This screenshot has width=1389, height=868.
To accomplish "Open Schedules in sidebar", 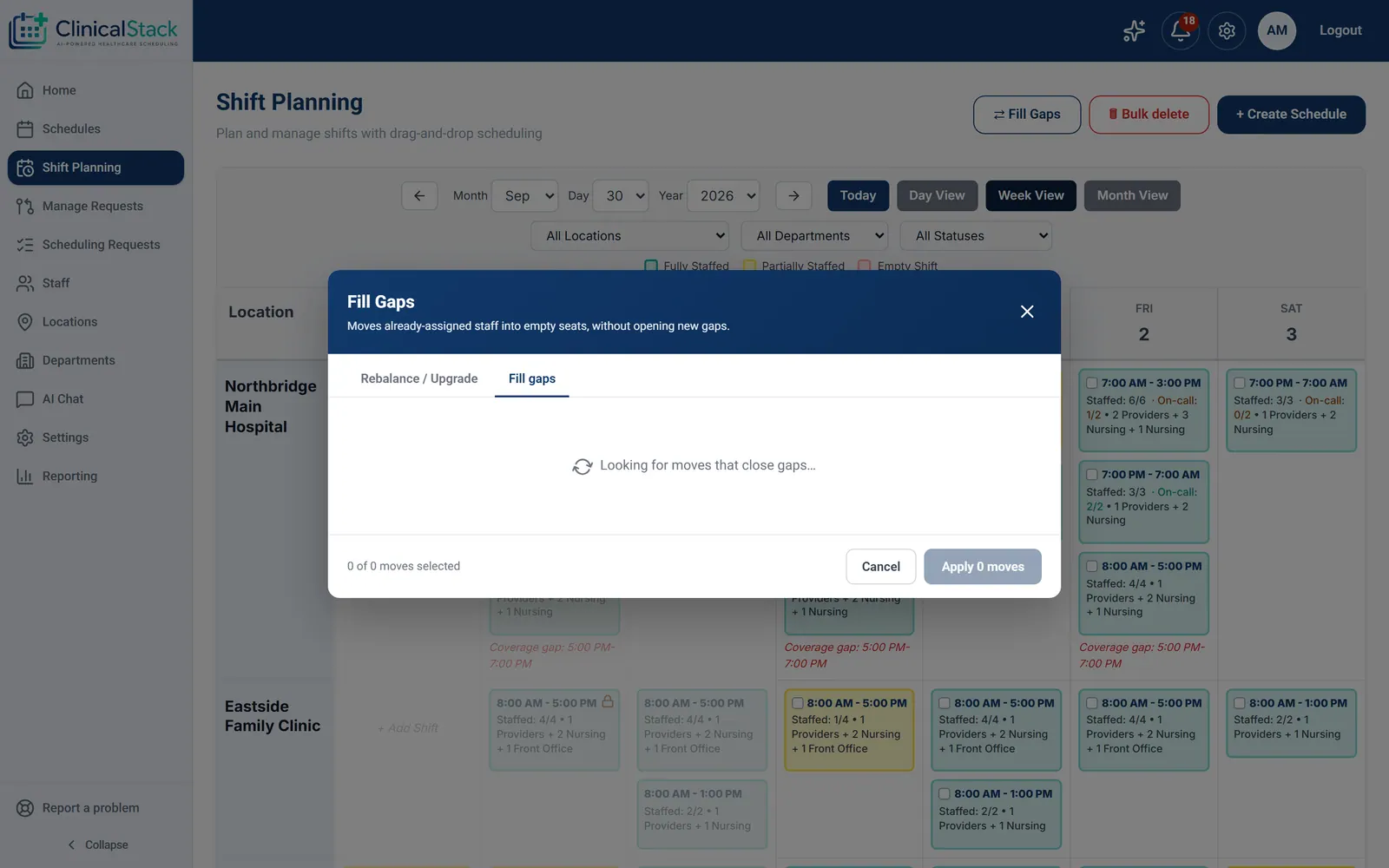I will (95, 128).
